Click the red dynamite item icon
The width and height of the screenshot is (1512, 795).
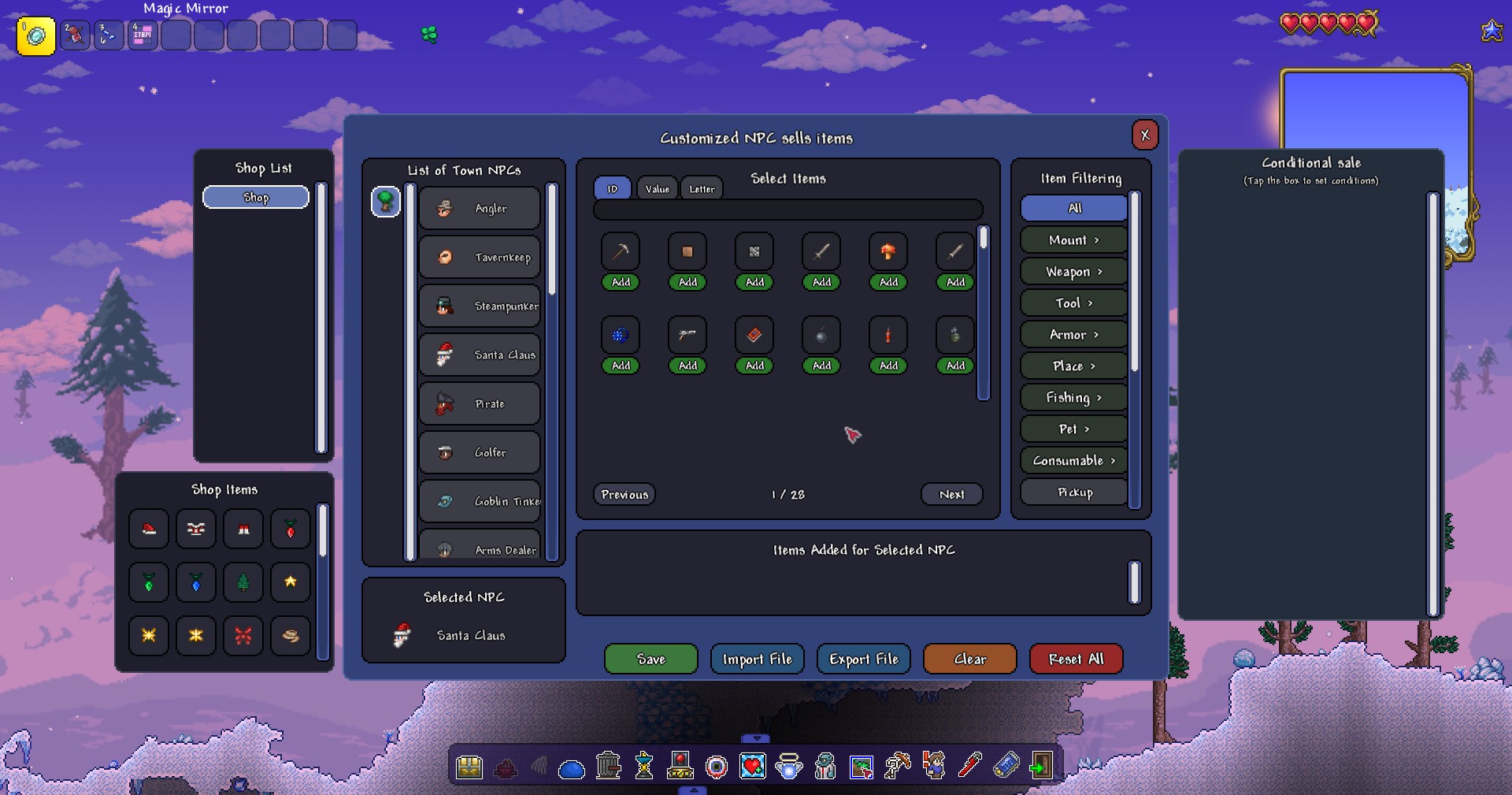point(888,336)
